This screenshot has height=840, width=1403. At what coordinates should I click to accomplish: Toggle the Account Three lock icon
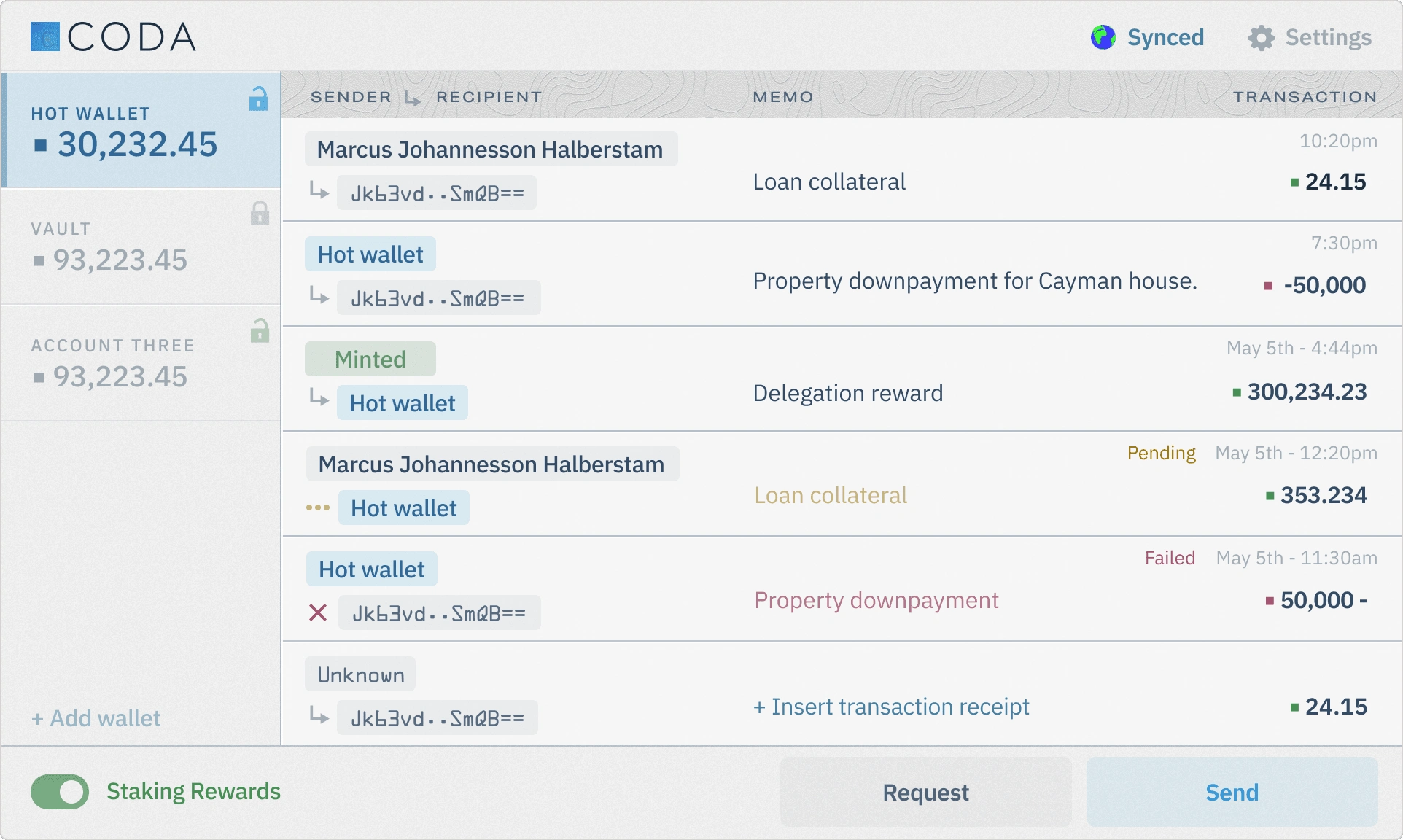tap(260, 330)
